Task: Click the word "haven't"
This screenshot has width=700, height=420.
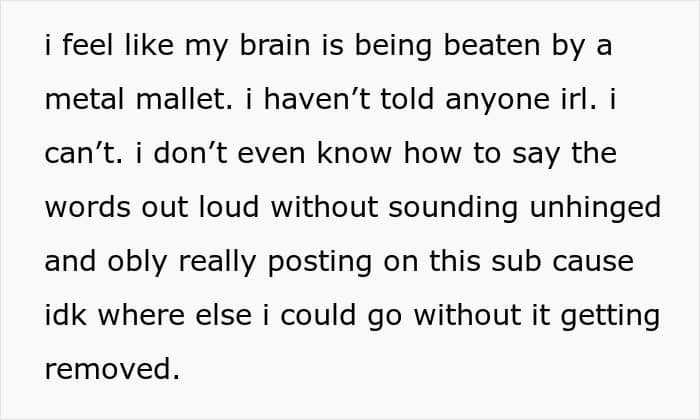Action: click(x=317, y=99)
